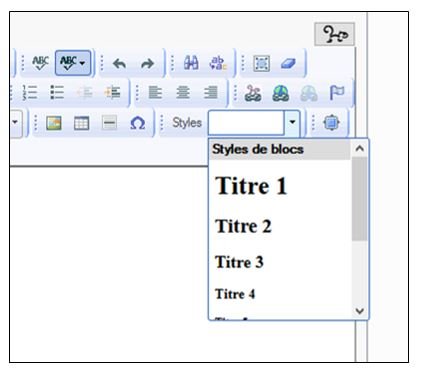
Task: Click the spell check ABC icon
Action: 40,63
